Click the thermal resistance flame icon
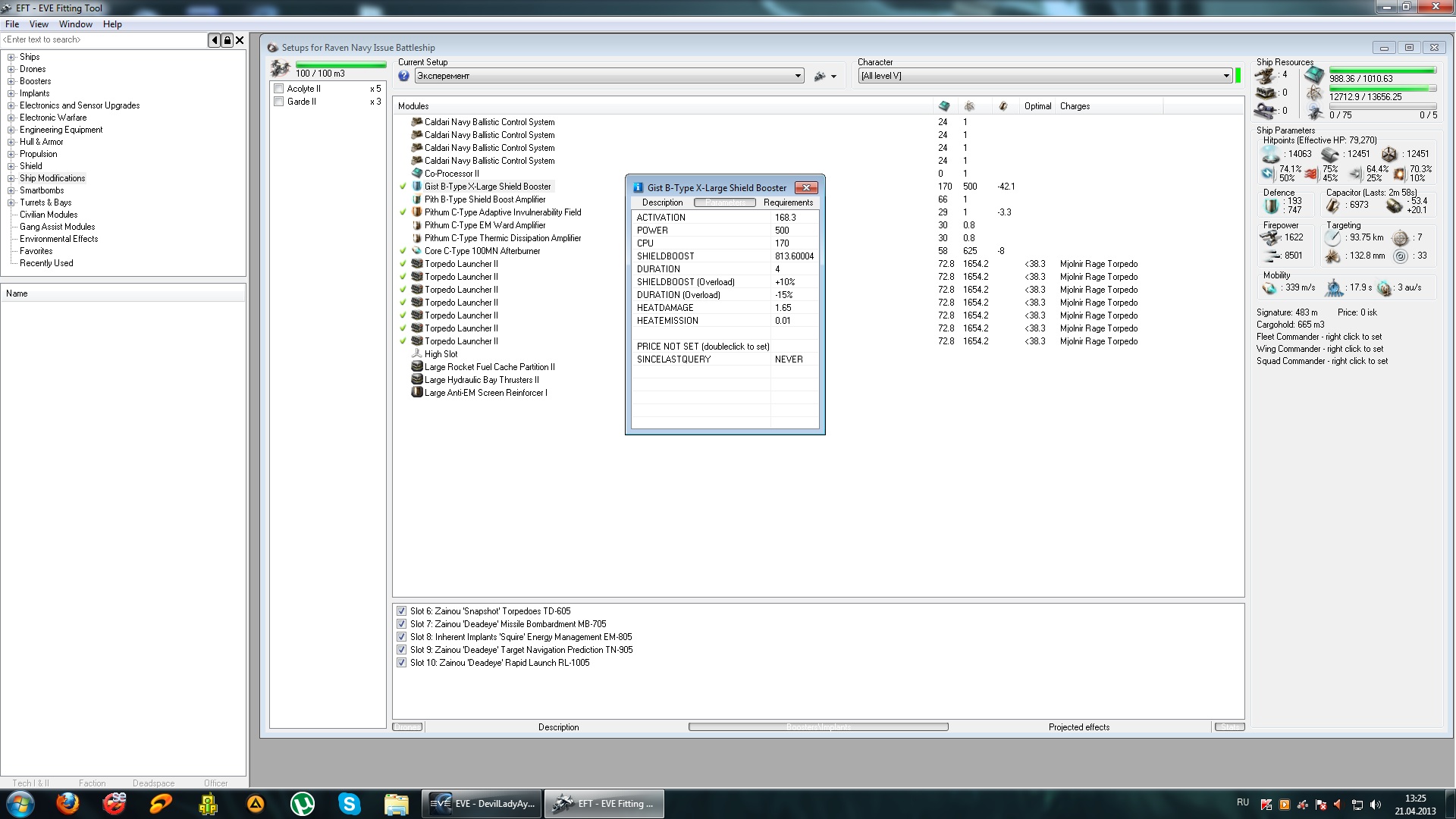Image resolution: width=1456 pixels, height=819 pixels. coord(1310,174)
